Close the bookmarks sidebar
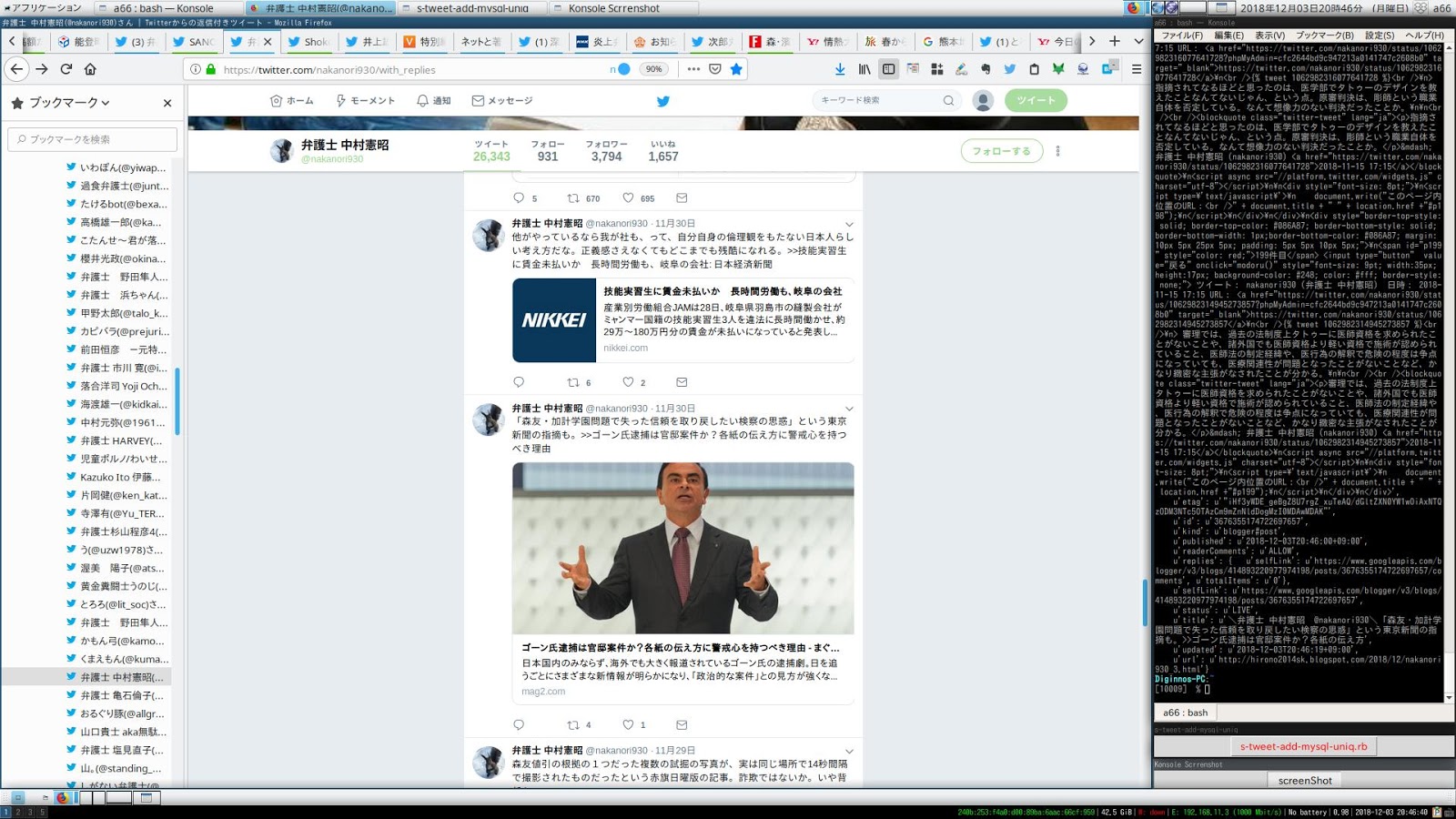This screenshot has height=819, width=1456. (x=167, y=103)
